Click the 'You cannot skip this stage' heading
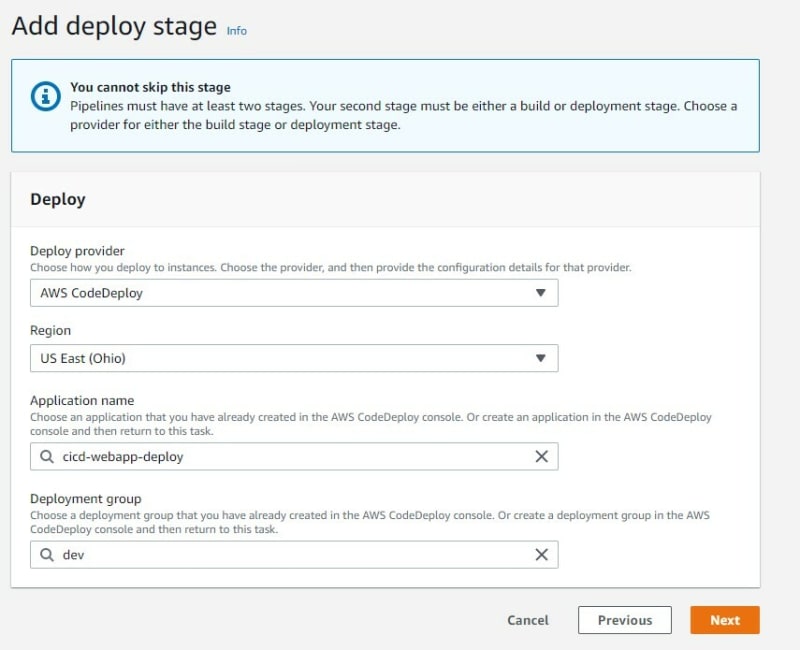Image resolution: width=800 pixels, height=650 pixels. [x=151, y=87]
